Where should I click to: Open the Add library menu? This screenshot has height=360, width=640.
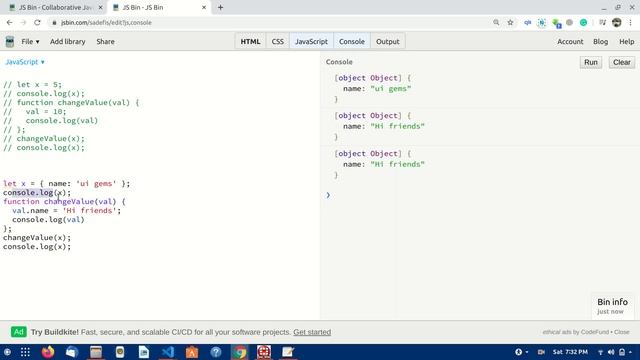[68, 42]
